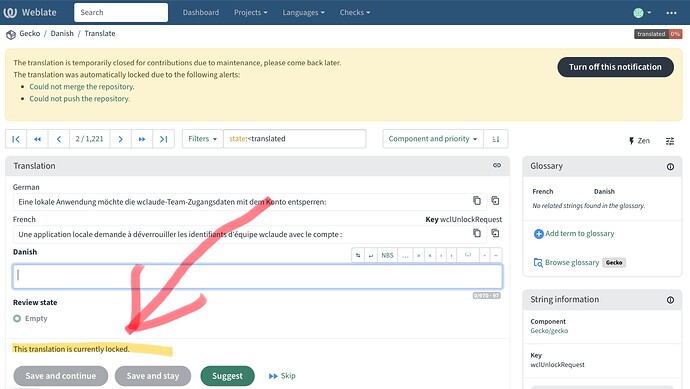Open the Languages dropdown menu

coord(303,12)
